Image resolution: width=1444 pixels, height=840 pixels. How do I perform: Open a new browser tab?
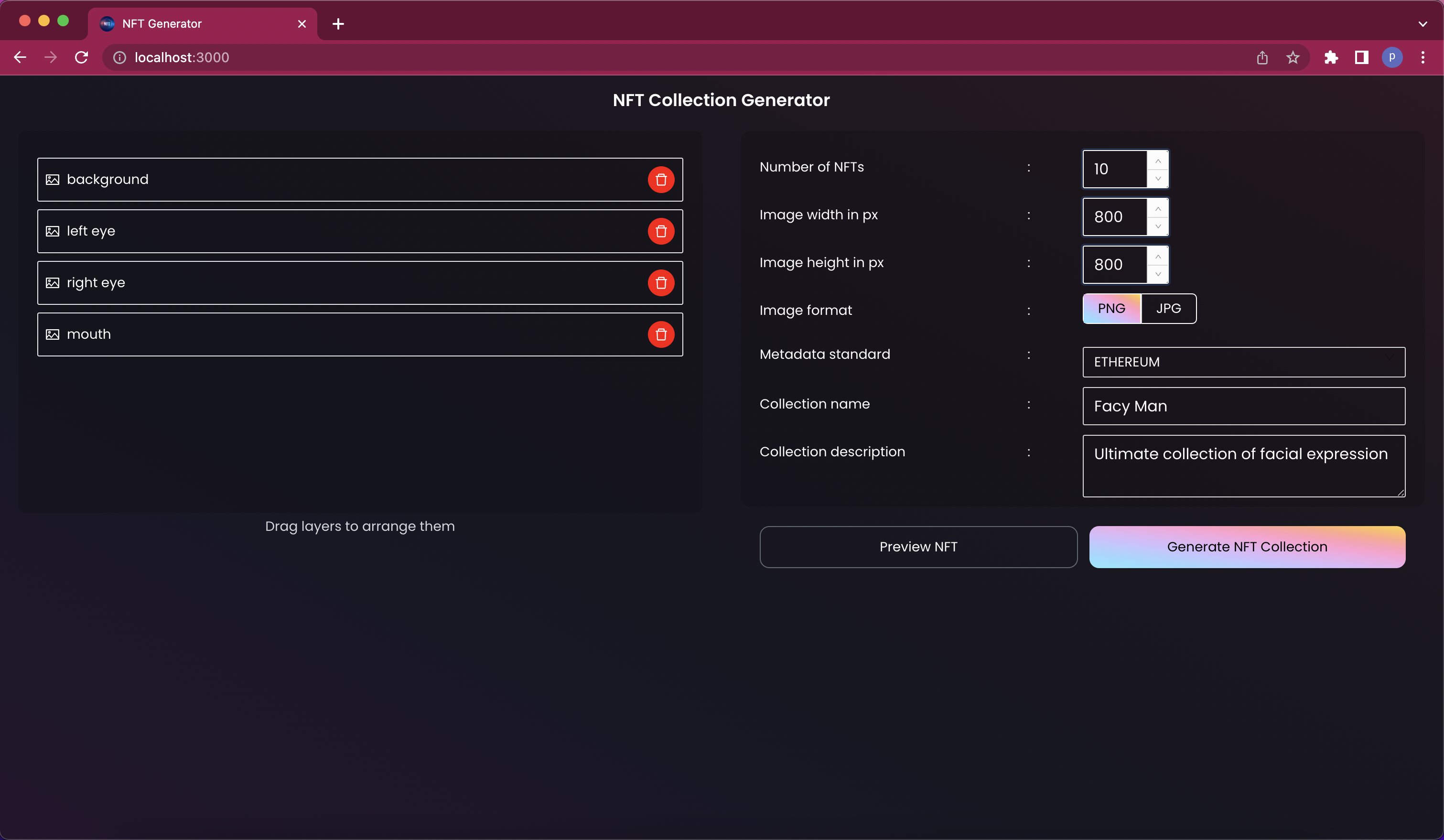[x=338, y=24]
